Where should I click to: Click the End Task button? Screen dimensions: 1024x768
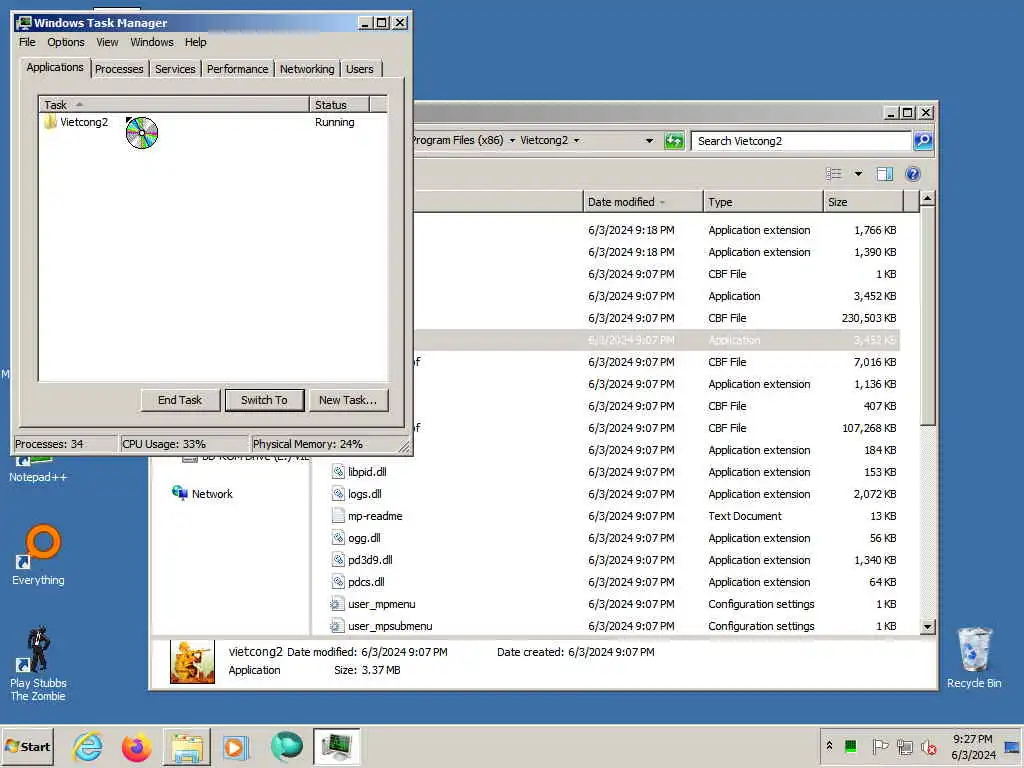pyautogui.click(x=180, y=400)
